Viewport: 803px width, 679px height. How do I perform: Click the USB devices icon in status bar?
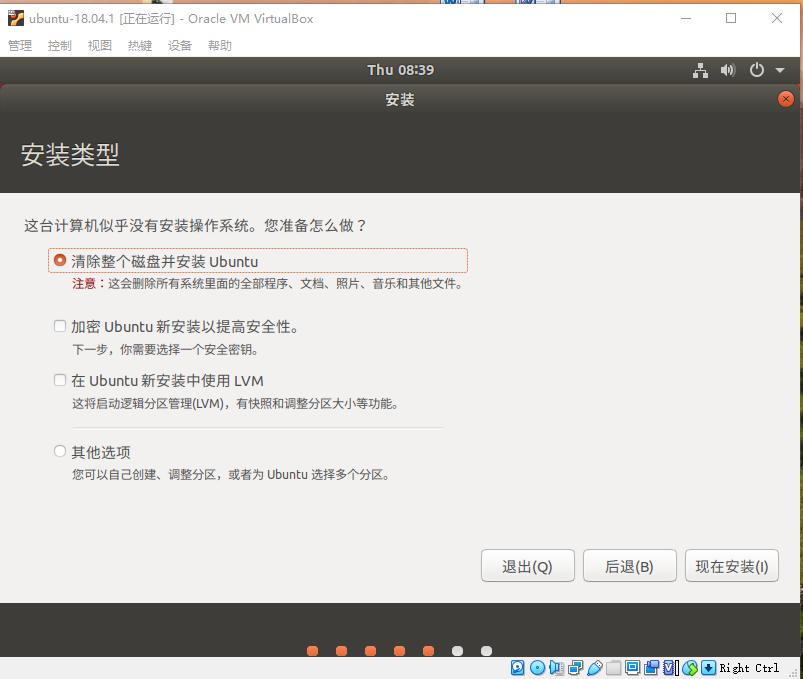595,668
